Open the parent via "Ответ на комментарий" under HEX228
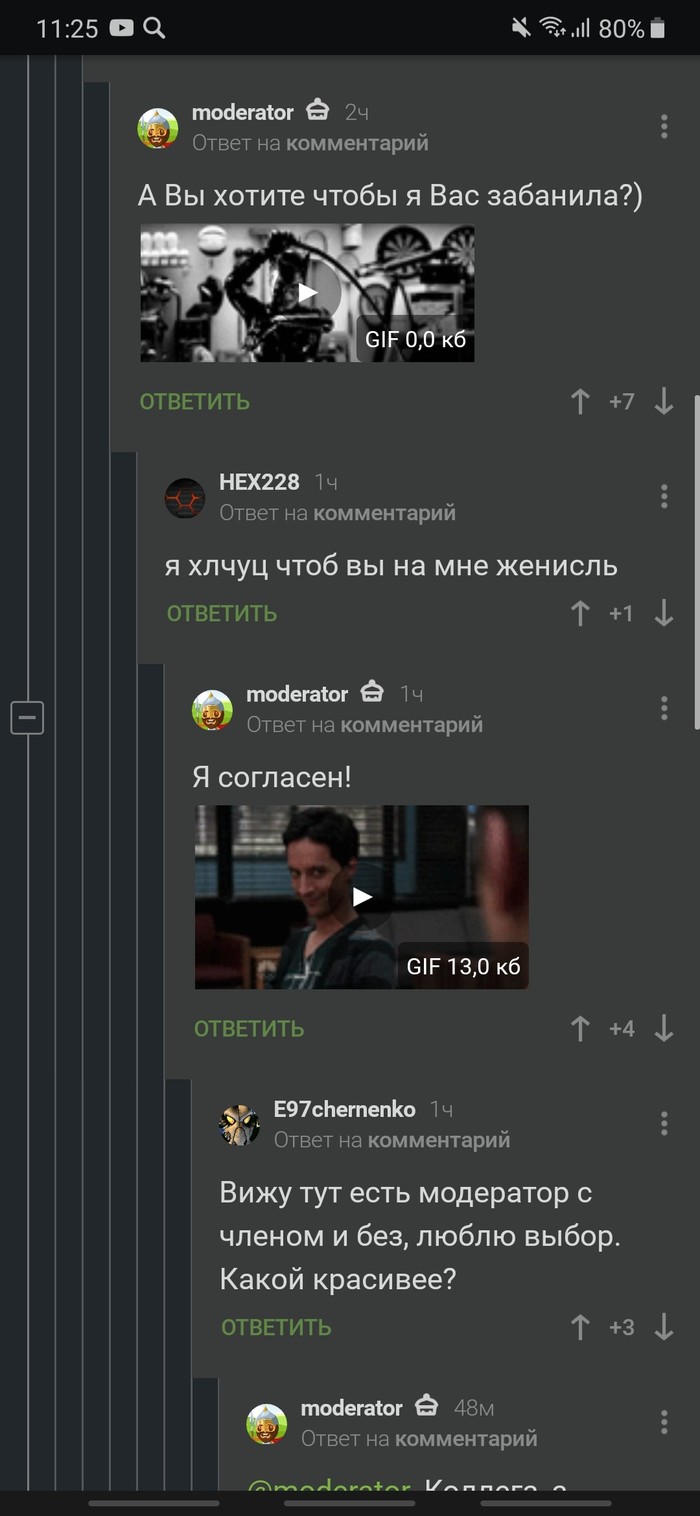 [x=337, y=513]
